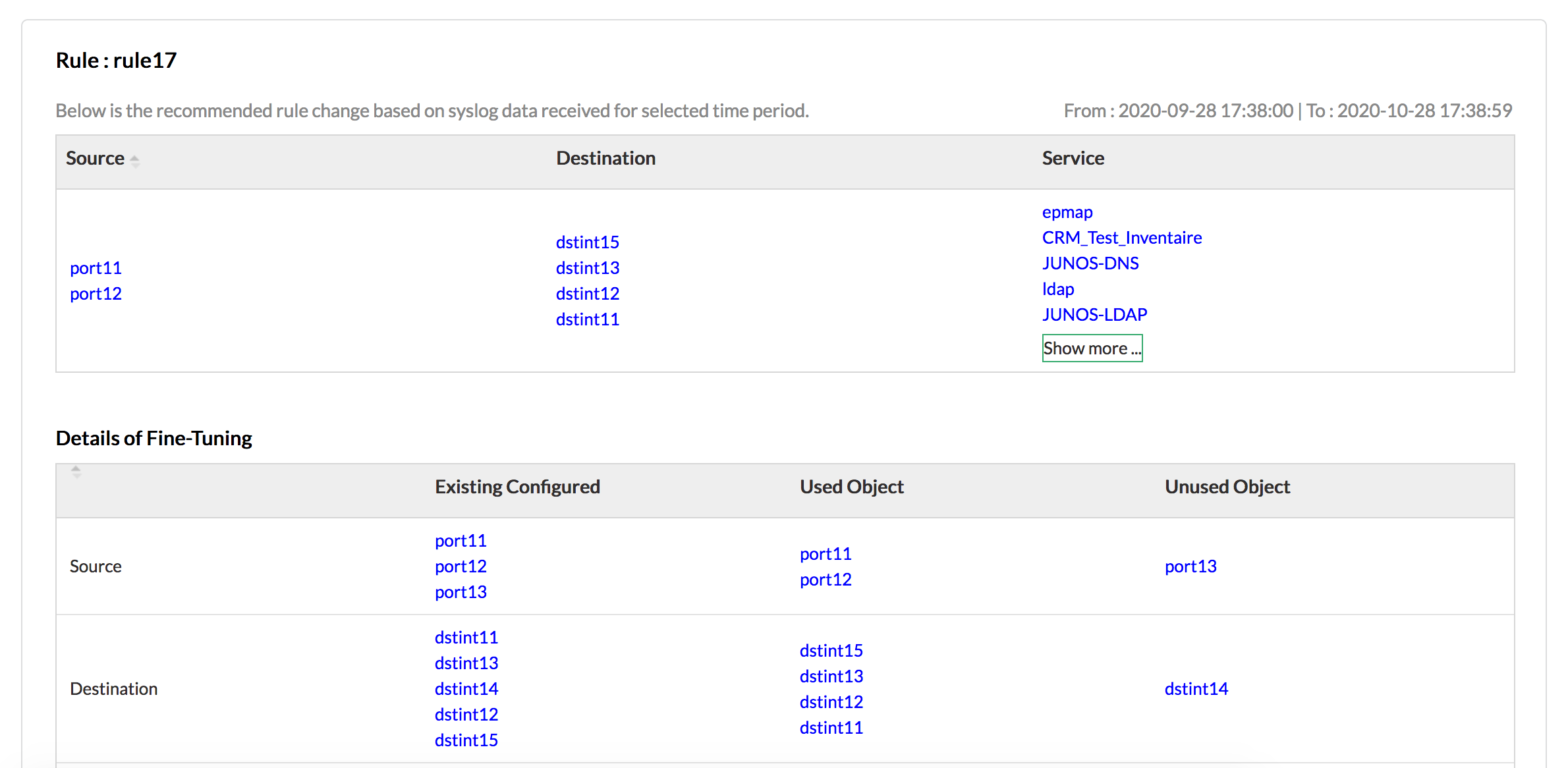Open the ldap service link
Screen dimensions: 1568x768
tap(1057, 289)
